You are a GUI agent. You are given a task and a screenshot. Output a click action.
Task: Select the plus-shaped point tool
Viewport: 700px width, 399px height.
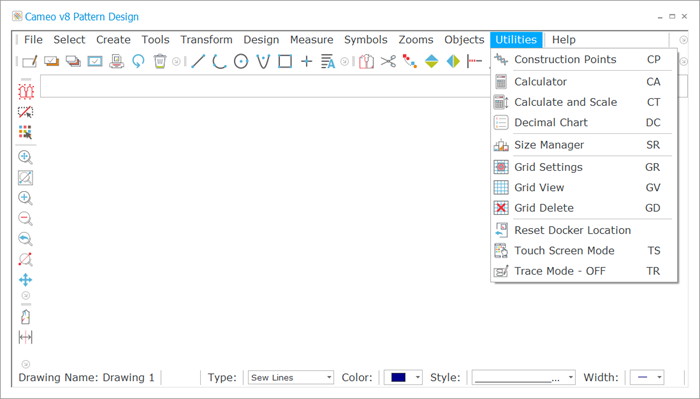[307, 61]
